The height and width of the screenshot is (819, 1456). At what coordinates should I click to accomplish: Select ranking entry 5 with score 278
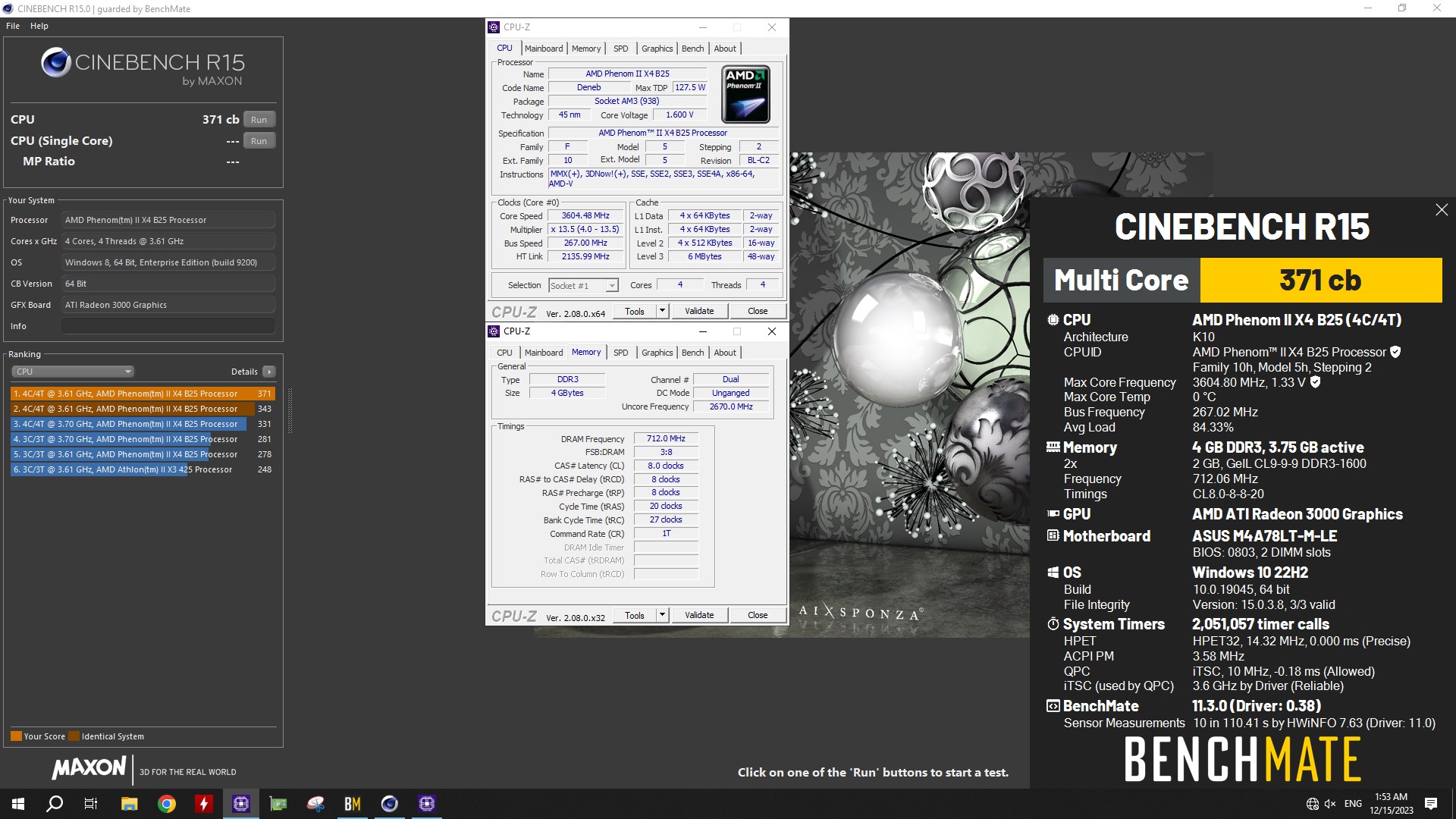[143, 454]
